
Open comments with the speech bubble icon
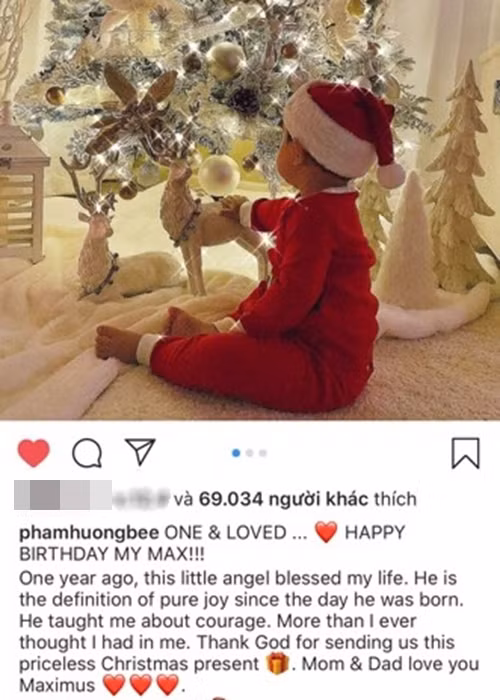[x=87, y=453]
